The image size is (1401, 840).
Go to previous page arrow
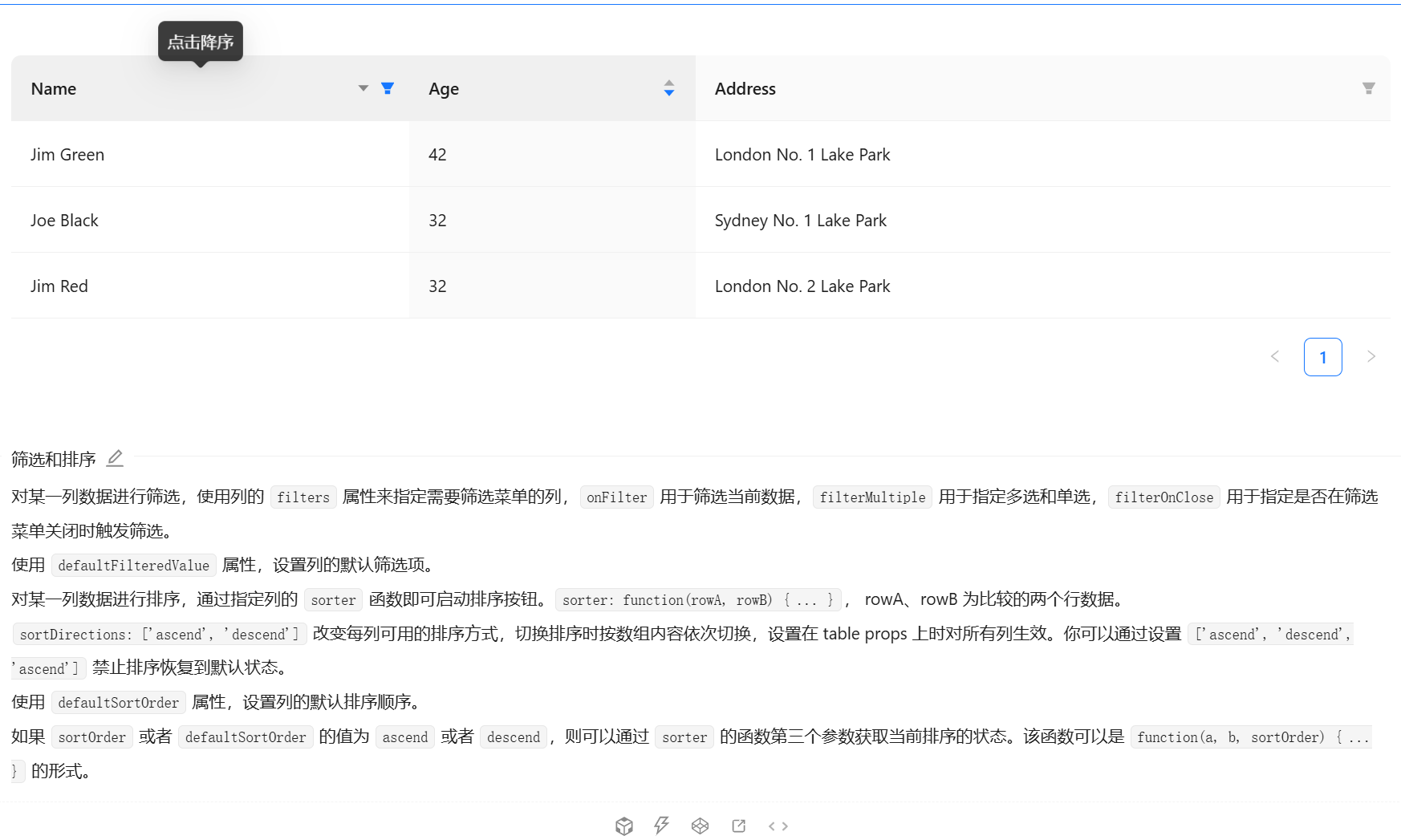pyautogui.click(x=1275, y=357)
